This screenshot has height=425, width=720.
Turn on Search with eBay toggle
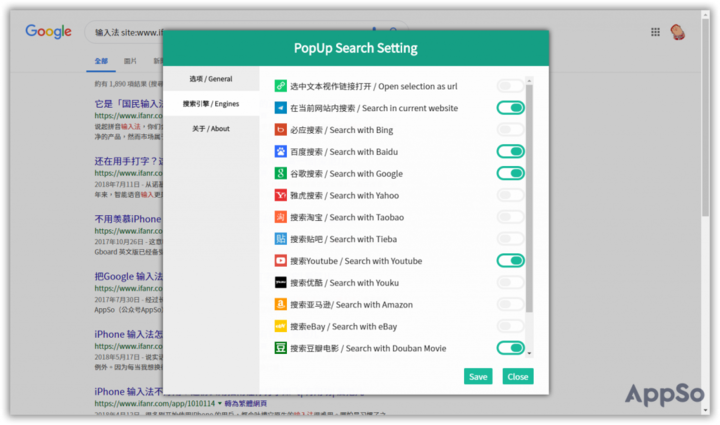point(510,326)
